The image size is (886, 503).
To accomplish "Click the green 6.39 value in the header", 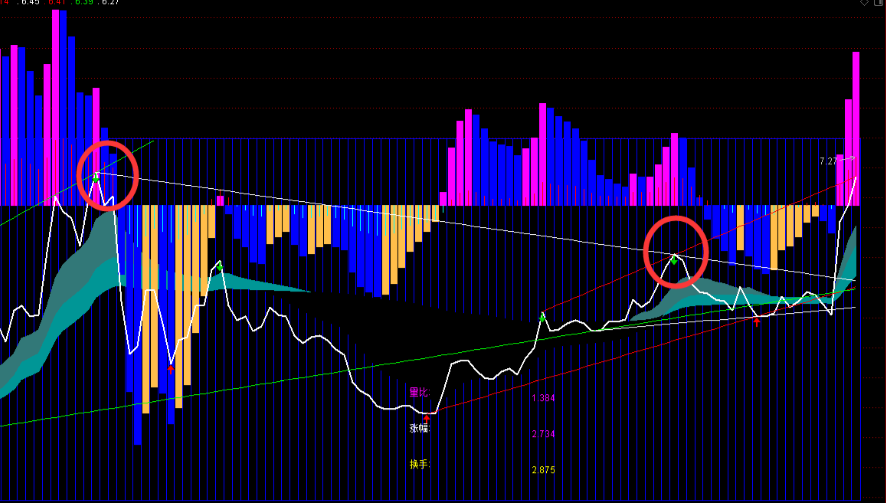I will pos(84,2).
